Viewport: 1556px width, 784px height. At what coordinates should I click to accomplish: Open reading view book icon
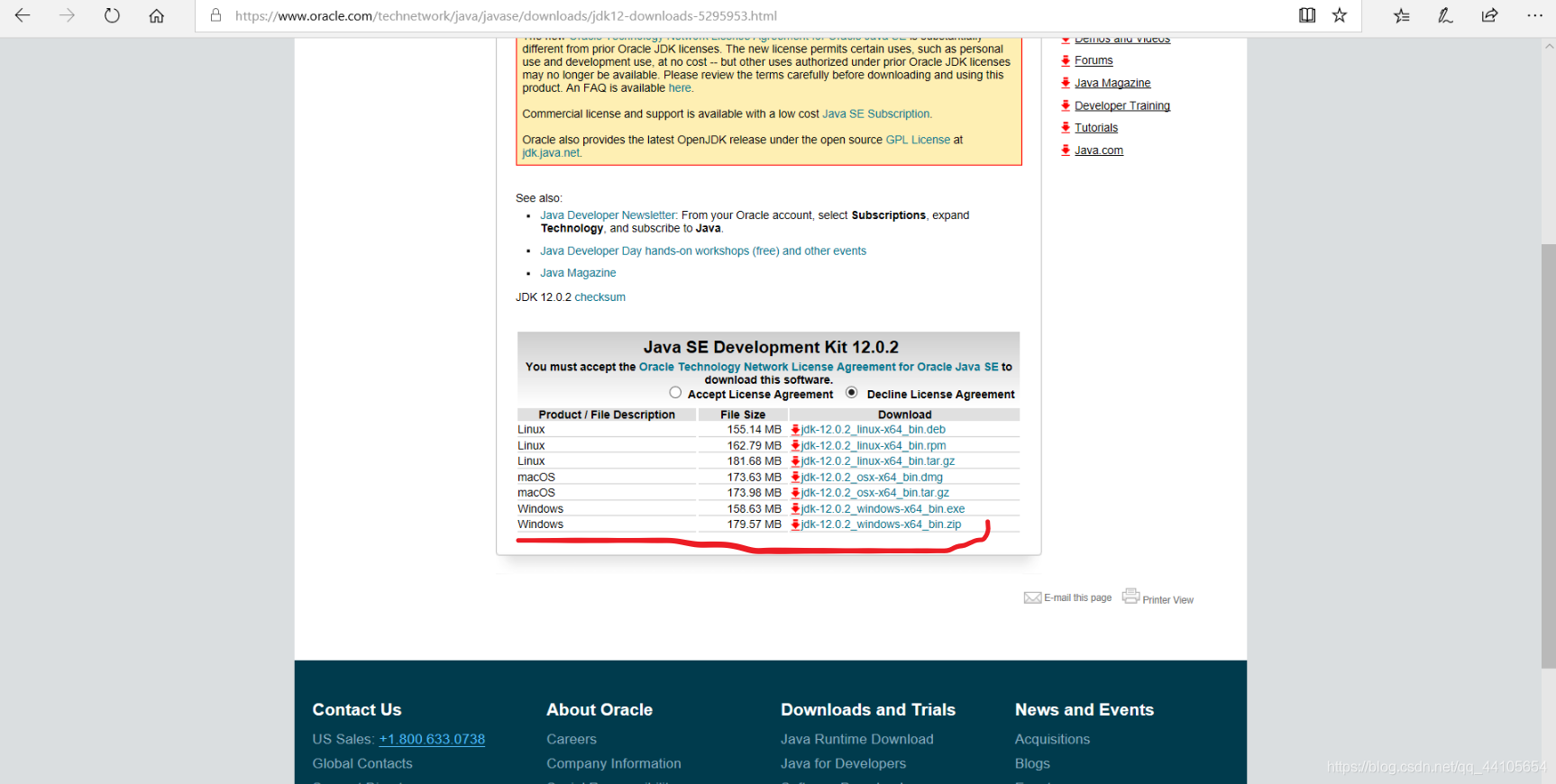tap(1306, 15)
